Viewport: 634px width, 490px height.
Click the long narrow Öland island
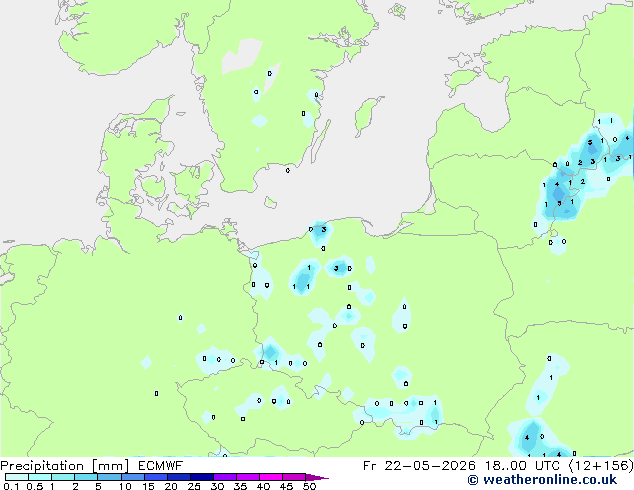pos(320,142)
